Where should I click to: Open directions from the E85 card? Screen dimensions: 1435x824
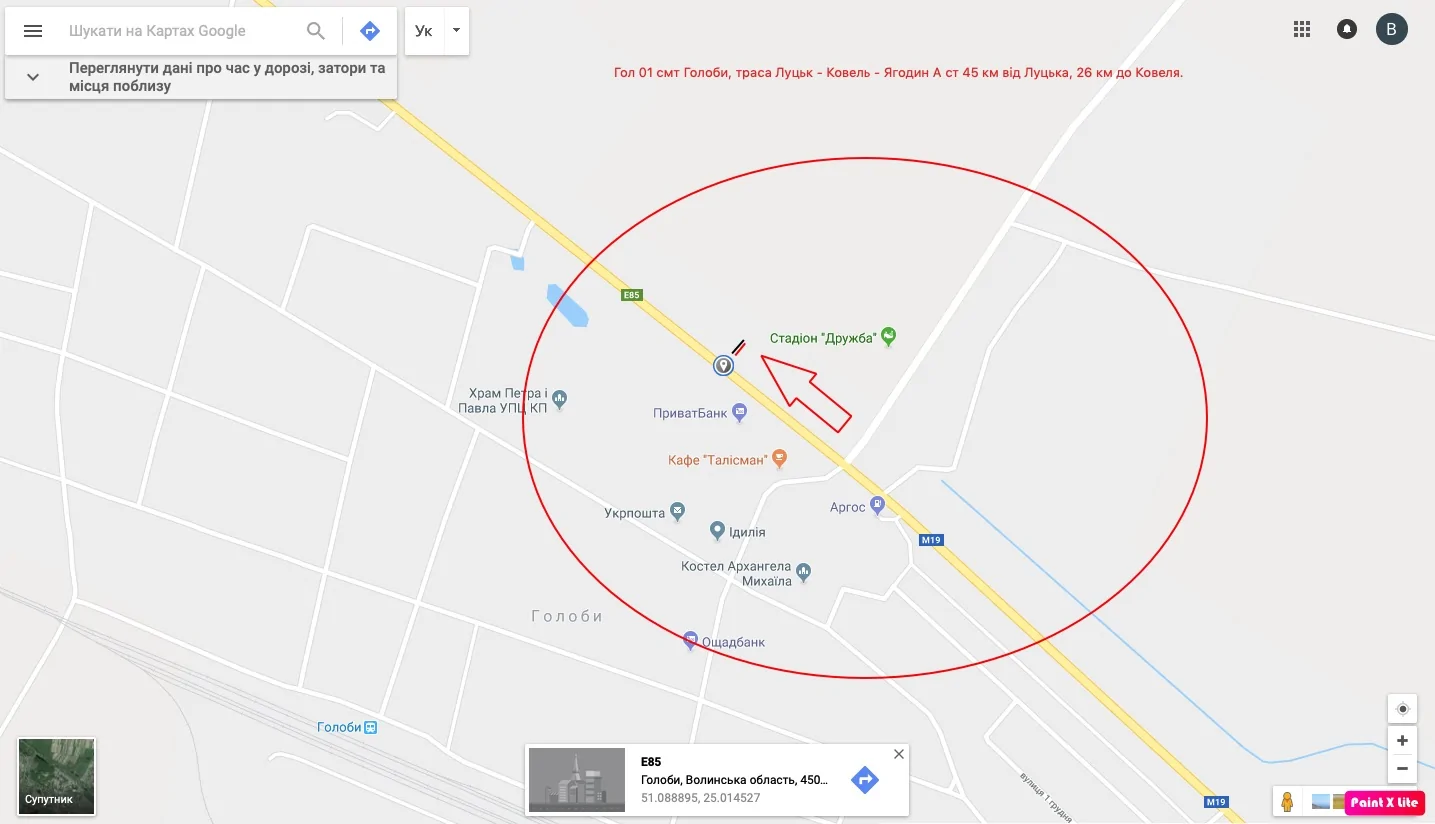[865, 779]
